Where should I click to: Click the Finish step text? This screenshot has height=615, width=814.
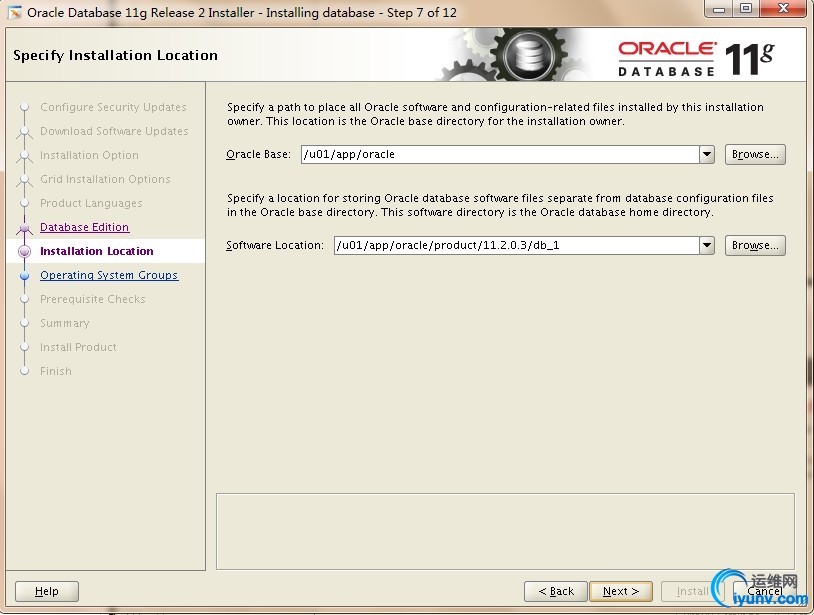(56, 371)
